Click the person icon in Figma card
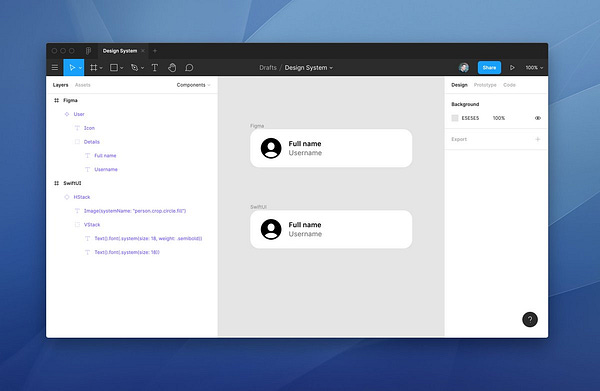 click(271, 148)
